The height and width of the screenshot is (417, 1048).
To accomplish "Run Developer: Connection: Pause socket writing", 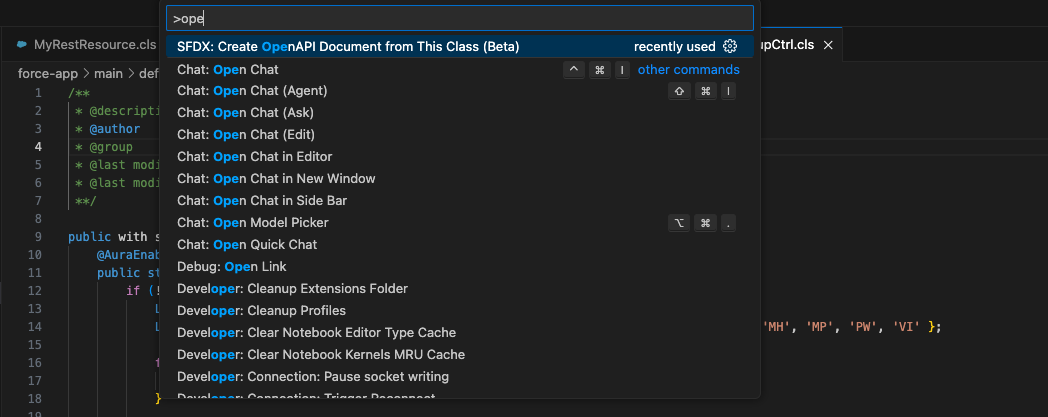I will (x=460, y=376).
